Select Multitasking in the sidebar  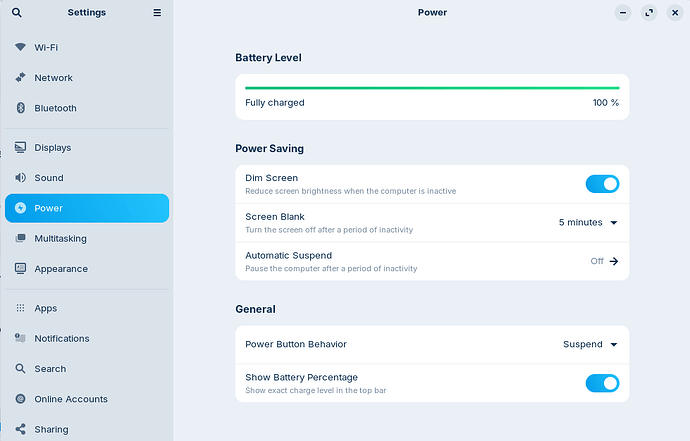[x=60, y=239]
